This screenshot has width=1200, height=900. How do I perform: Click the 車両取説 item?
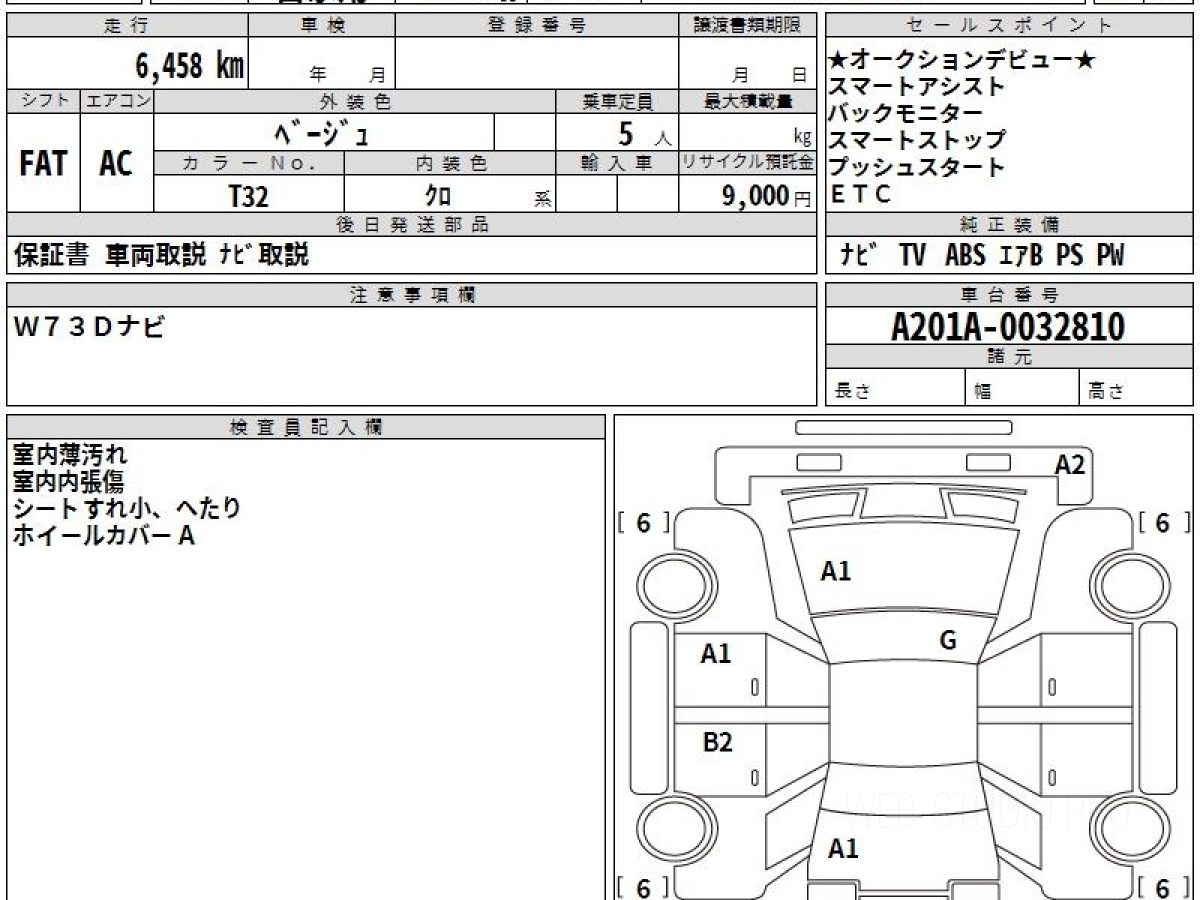tap(158, 256)
